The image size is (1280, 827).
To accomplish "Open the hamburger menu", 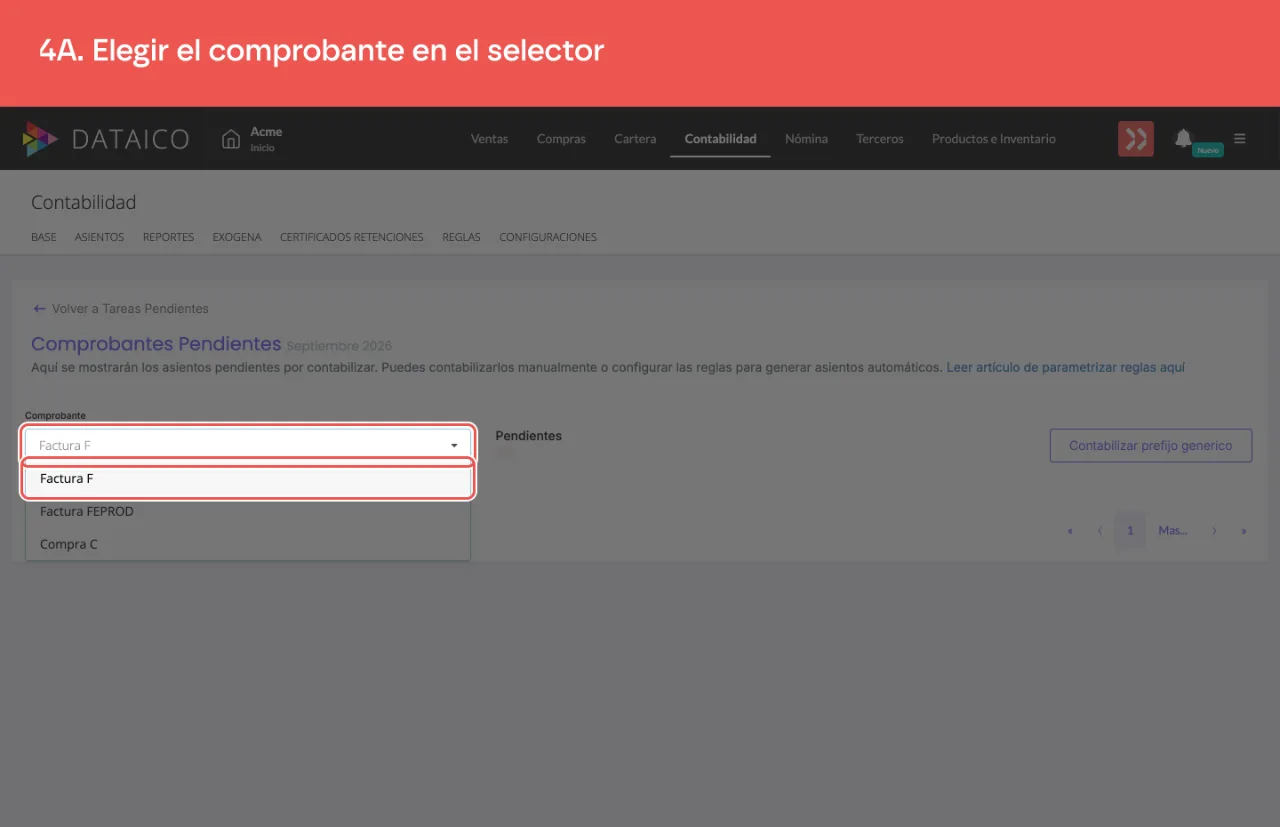I will pos(1240,139).
